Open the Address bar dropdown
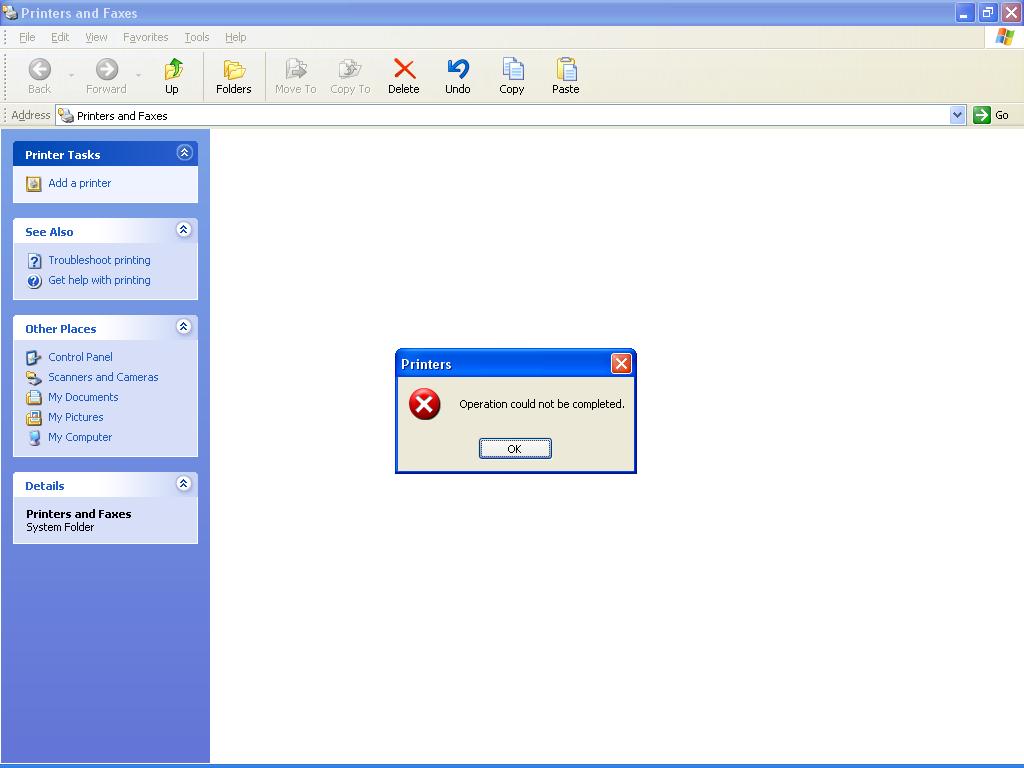 coord(959,114)
